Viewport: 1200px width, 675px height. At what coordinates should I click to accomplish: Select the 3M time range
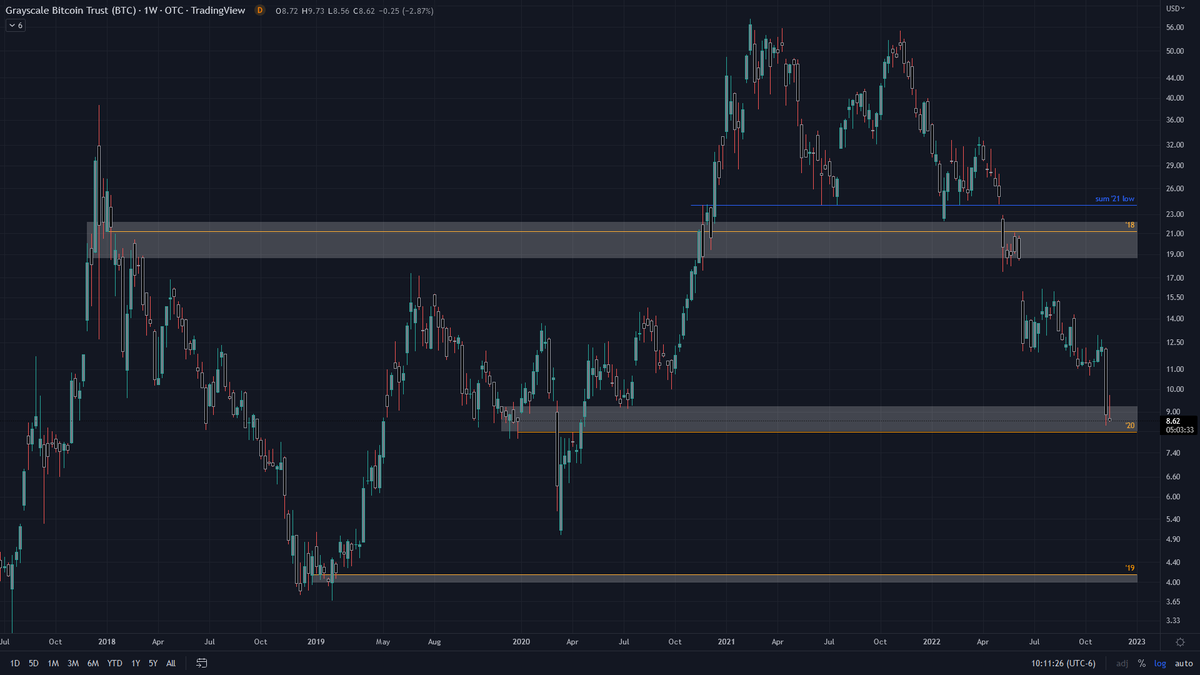click(73, 663)
